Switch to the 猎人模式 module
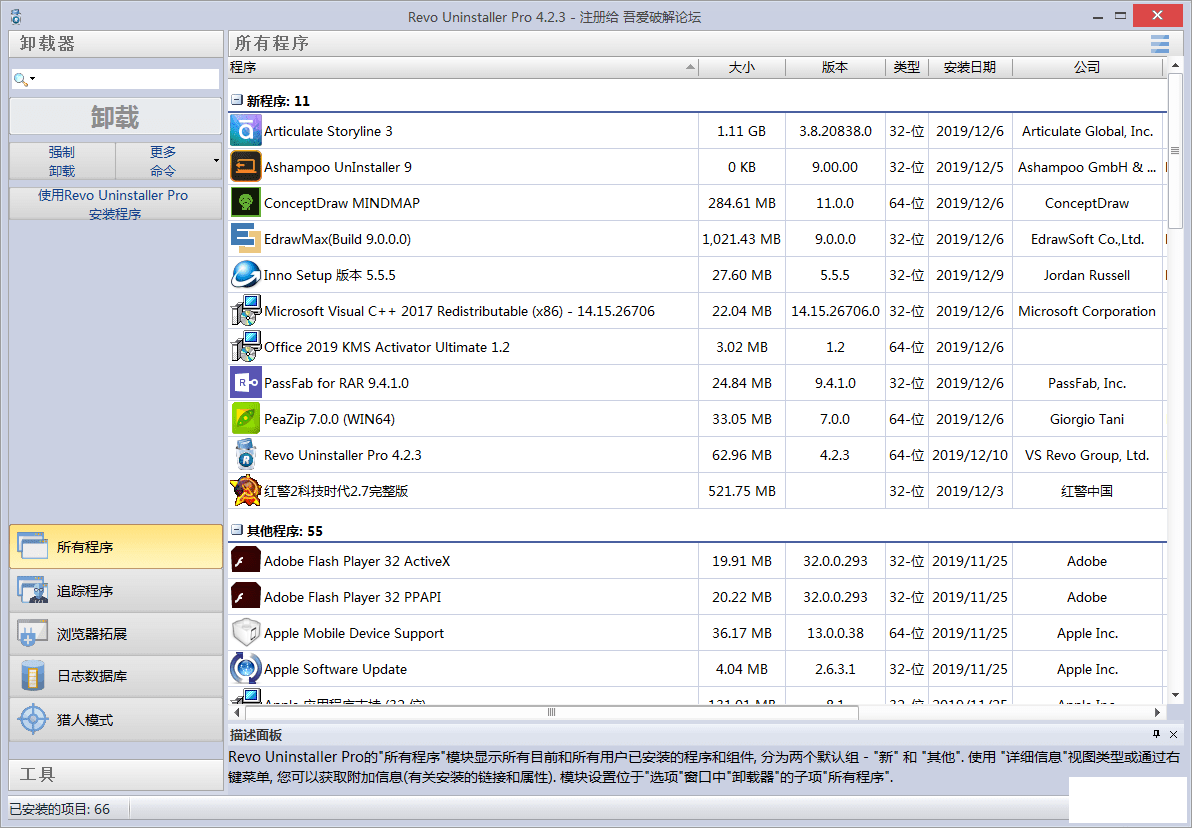Screen dimensions: 1192x828 (116, 719)
